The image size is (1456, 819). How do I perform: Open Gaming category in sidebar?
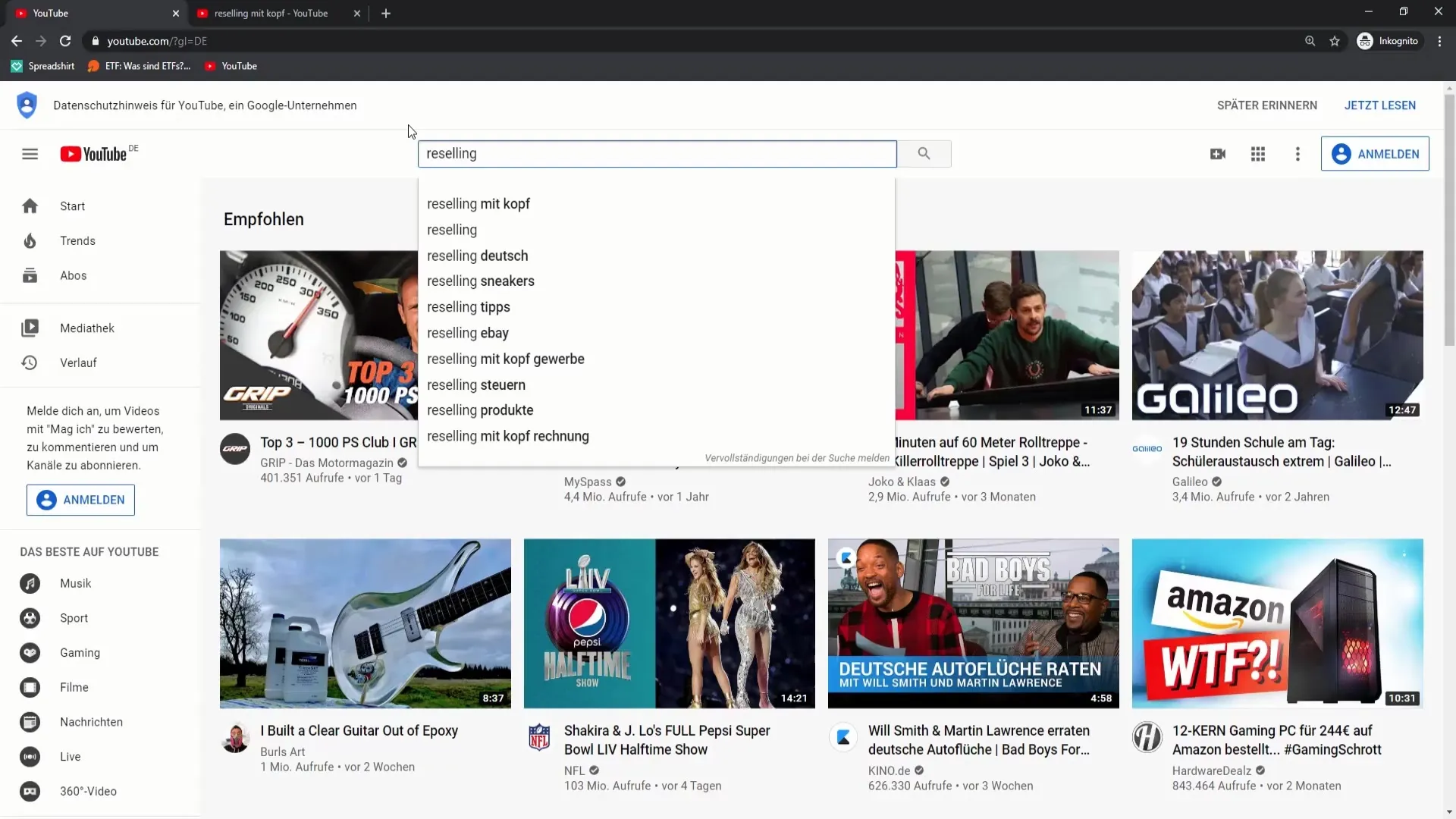pos(80,653)
